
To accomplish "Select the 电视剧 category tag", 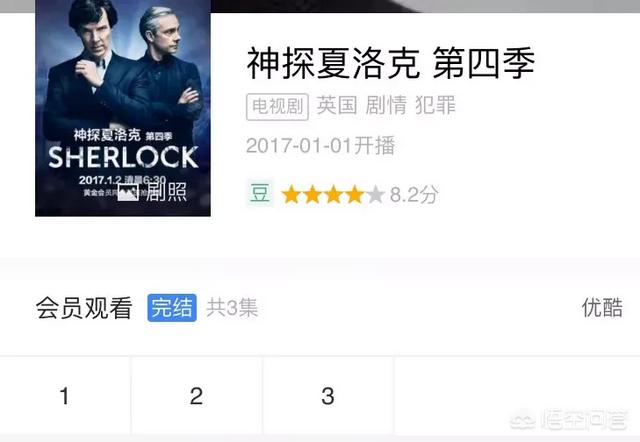I will click(277, 107).
